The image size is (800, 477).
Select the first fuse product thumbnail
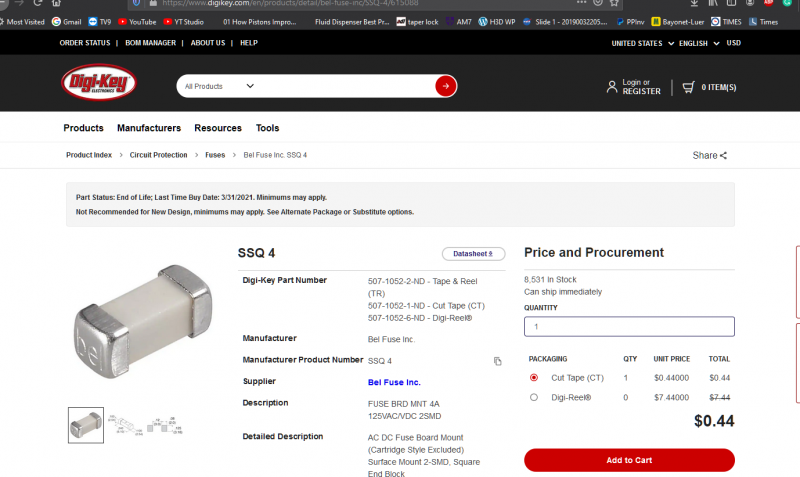coord(85,425)
